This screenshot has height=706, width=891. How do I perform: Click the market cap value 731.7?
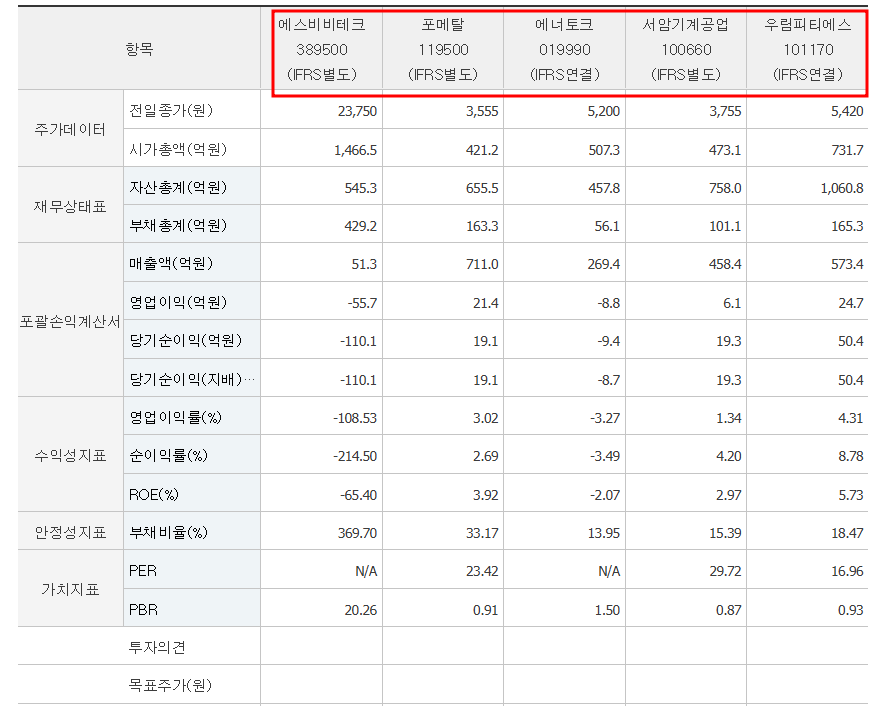[x=847, y=150]
